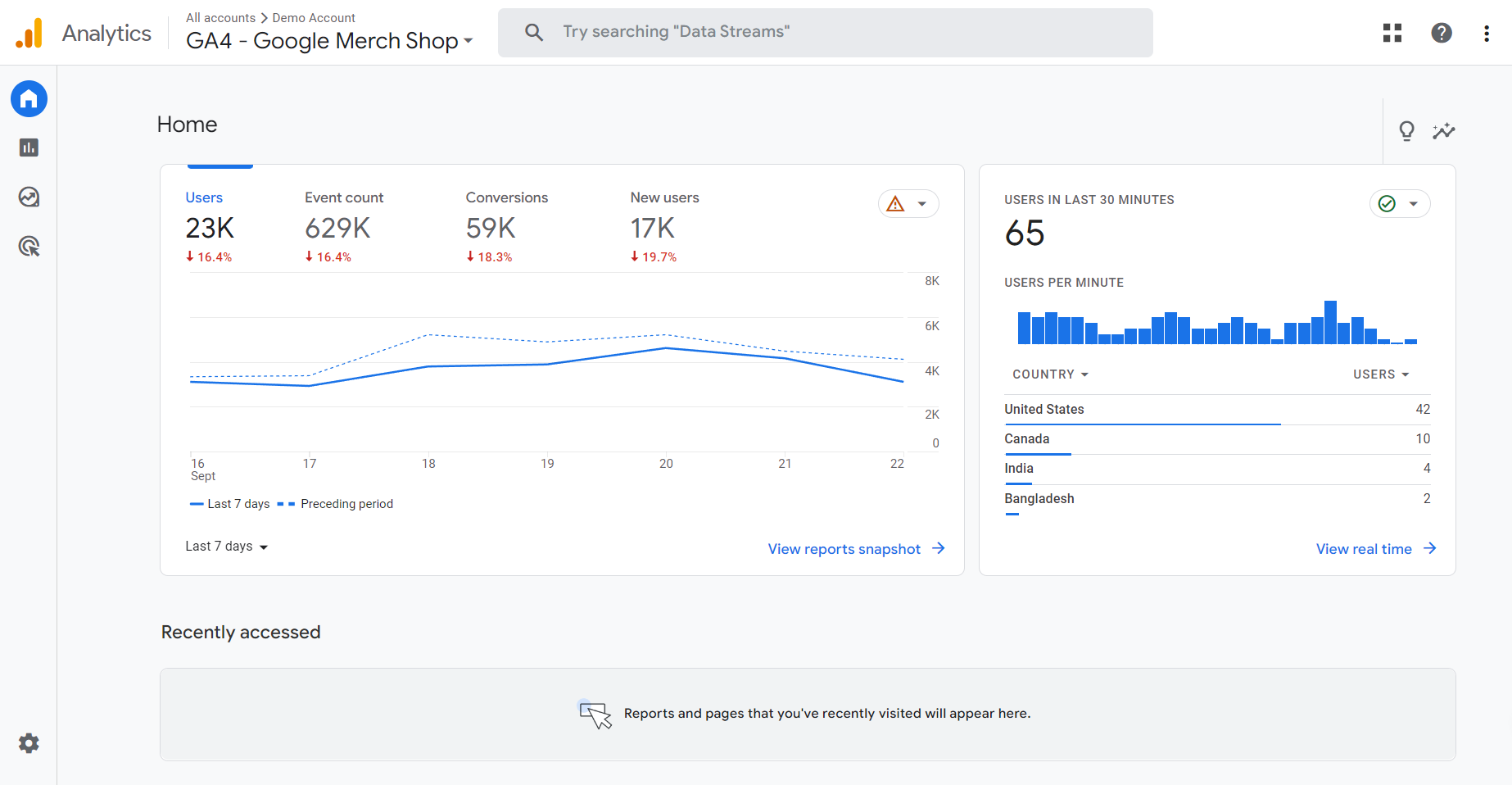1512x785 pixels.
Task: Expand the GA4 Google Merch Shop property selector
Action: (329, 40)
